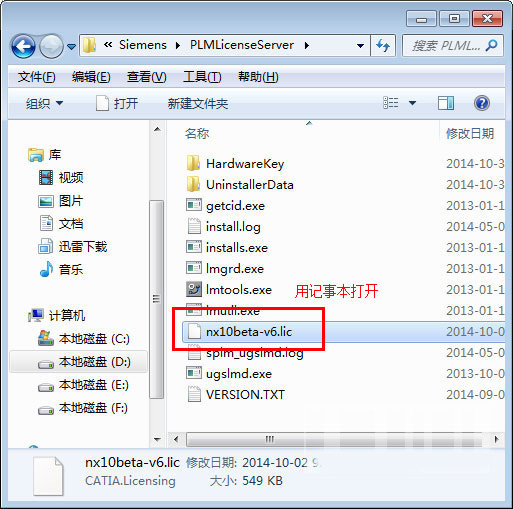Viewport: 513px width, 509px height.
Task: Select 本地磁盘 (C:) in navigation pane
Action: (x=84, y=339)
